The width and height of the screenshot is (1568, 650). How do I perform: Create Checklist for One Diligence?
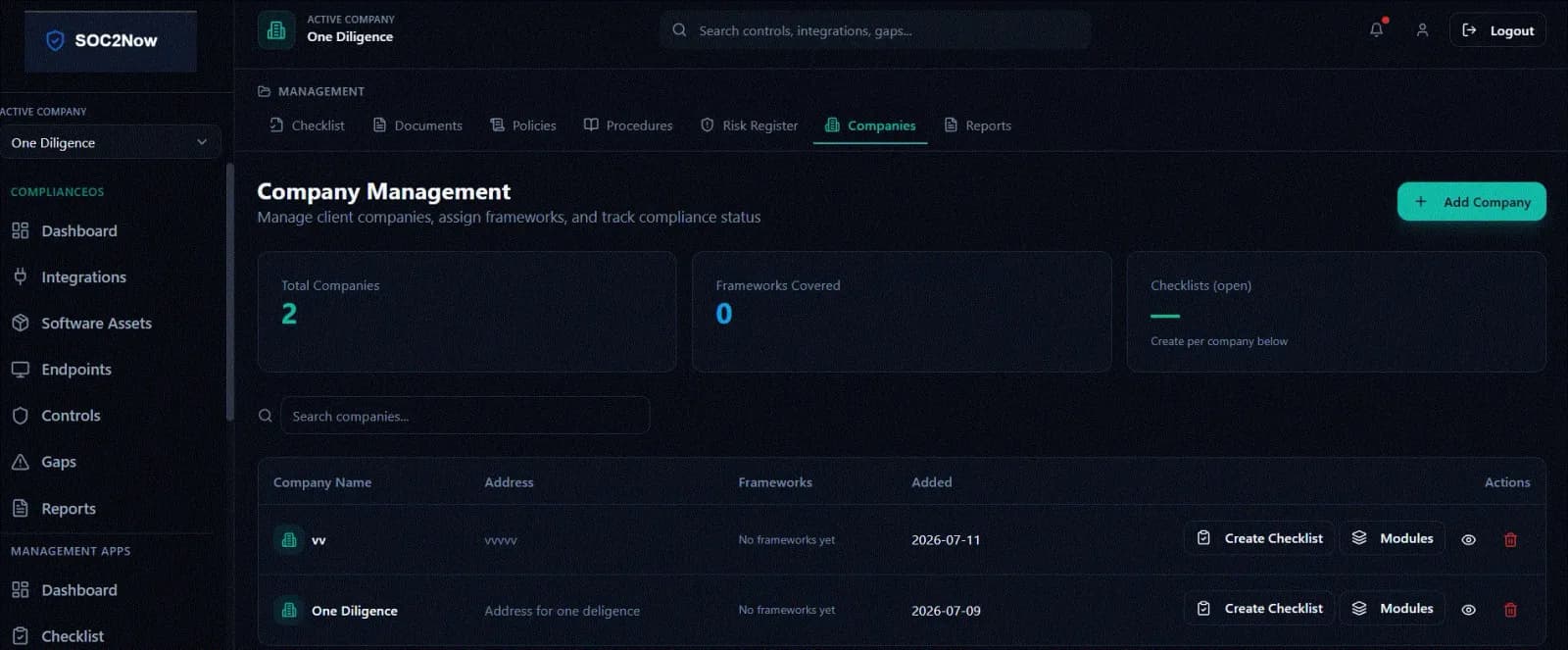[x=1259, y=608]
